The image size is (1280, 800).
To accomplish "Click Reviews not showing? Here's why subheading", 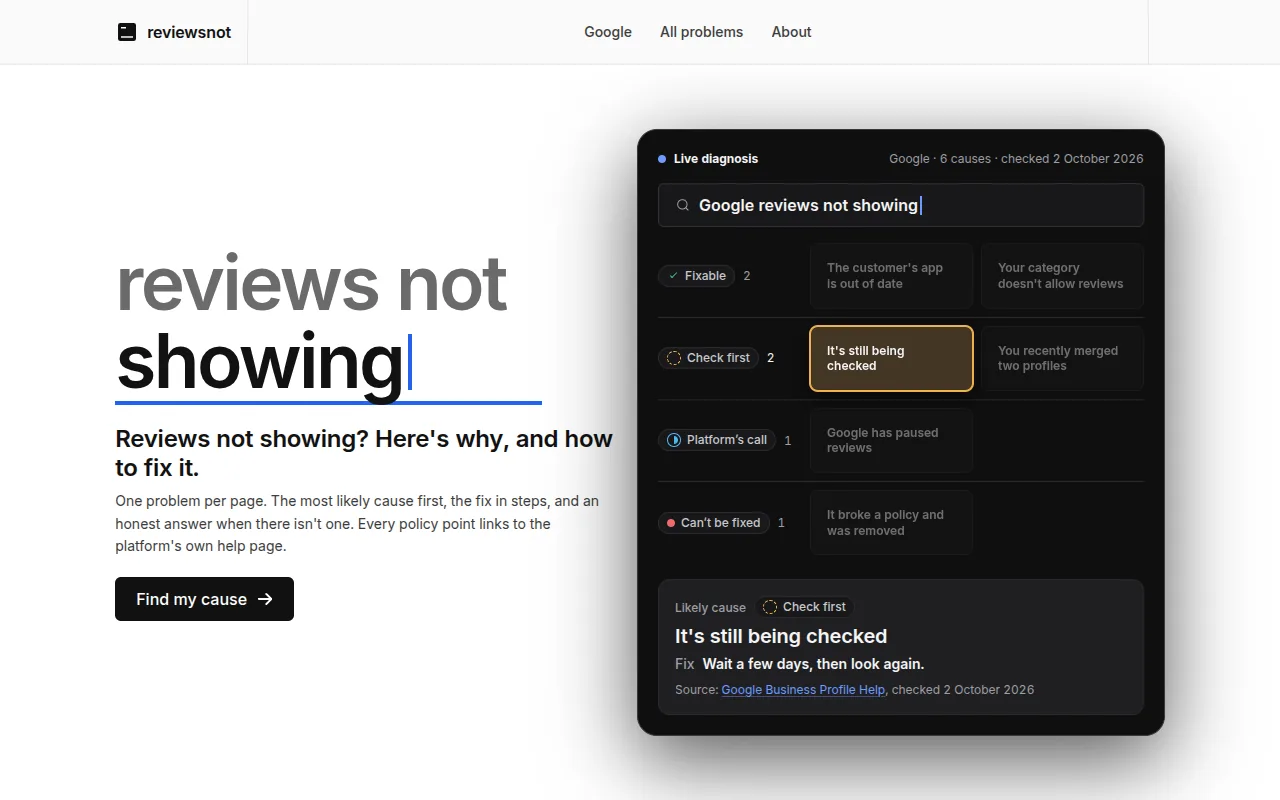I will click(364, 453).
